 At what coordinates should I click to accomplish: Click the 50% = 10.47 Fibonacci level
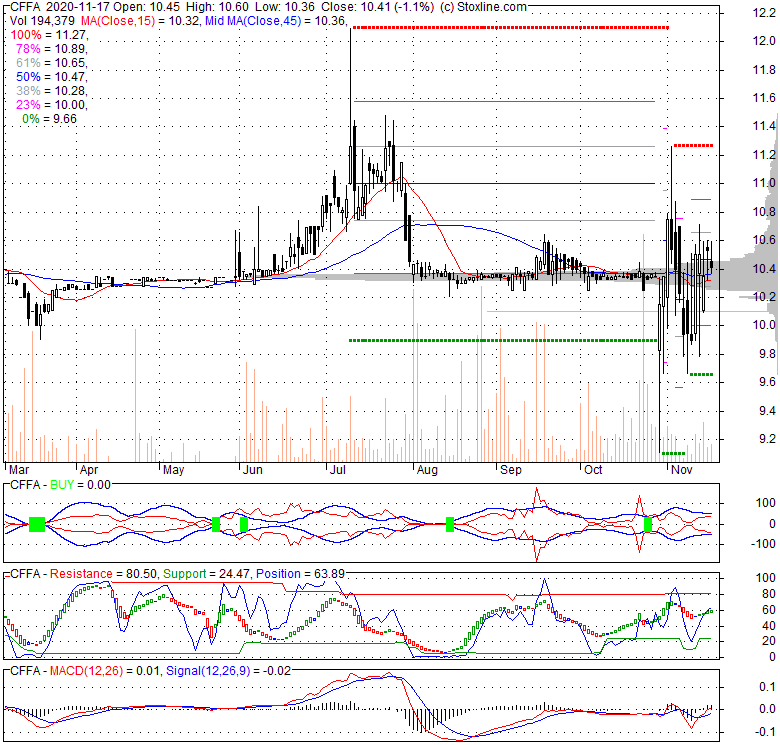[x=51, y=77]
